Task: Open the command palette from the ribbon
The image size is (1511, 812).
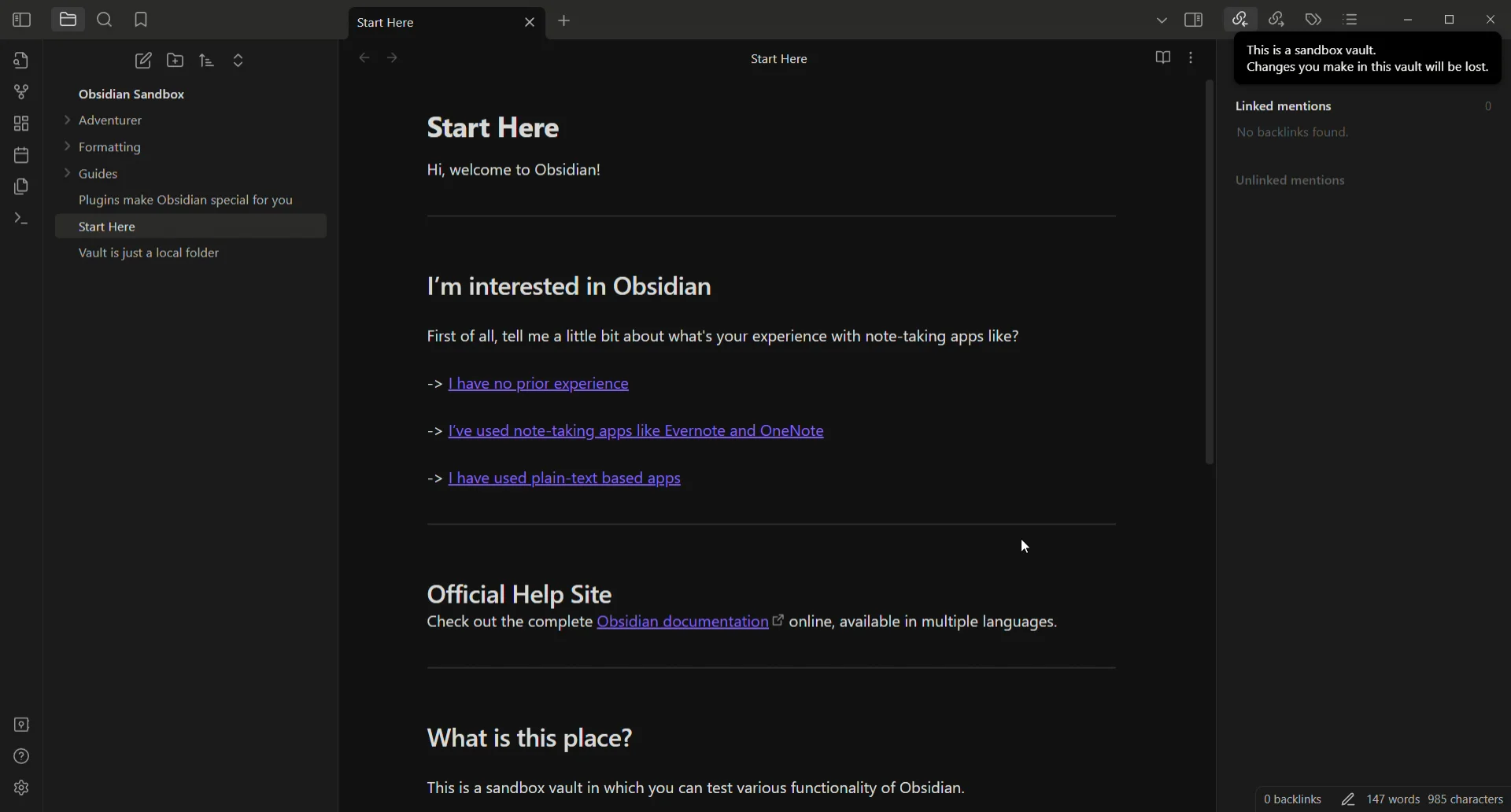Action: tap(21, 220)
